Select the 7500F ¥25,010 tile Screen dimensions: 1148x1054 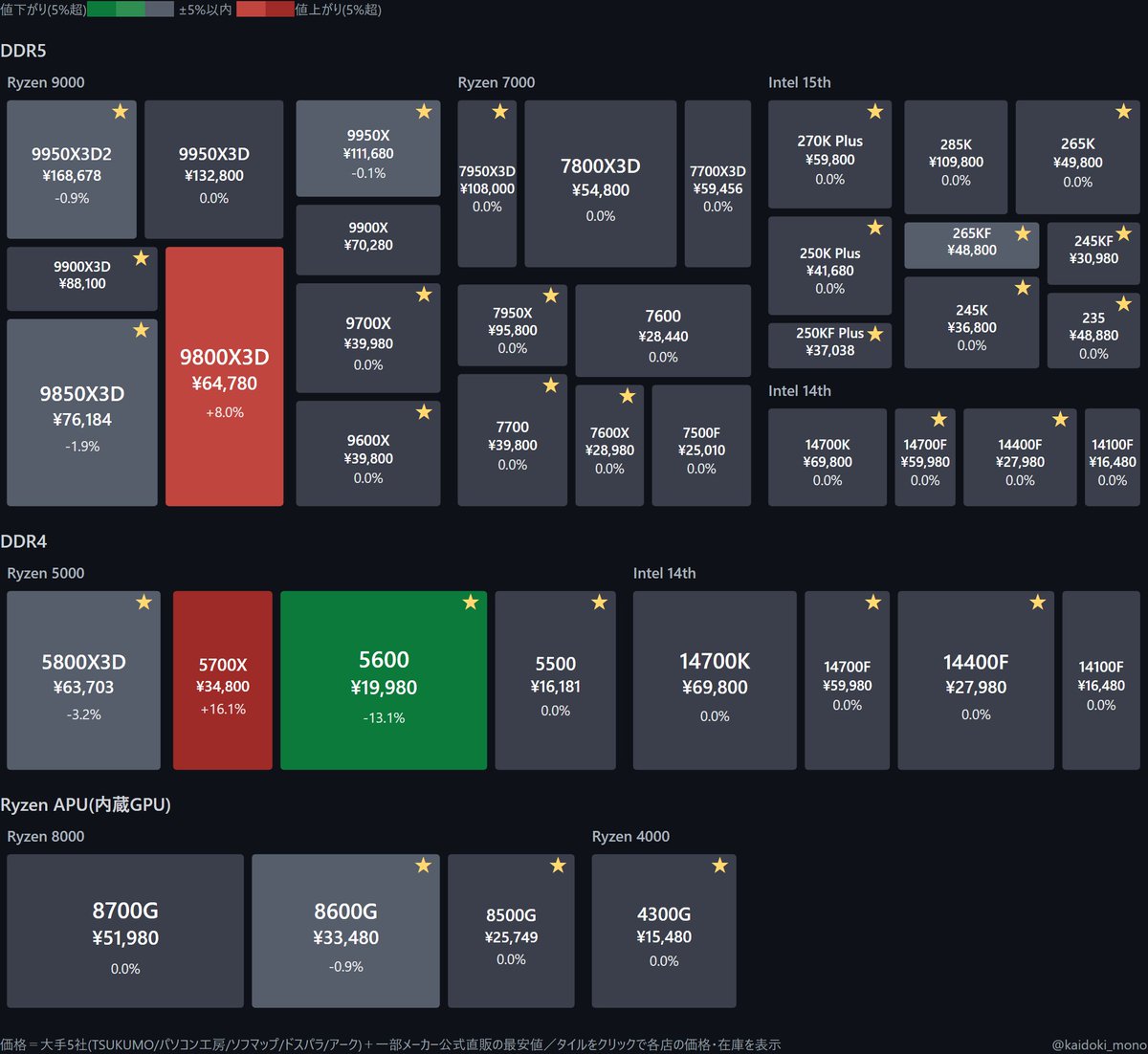(x=701, y=446)
